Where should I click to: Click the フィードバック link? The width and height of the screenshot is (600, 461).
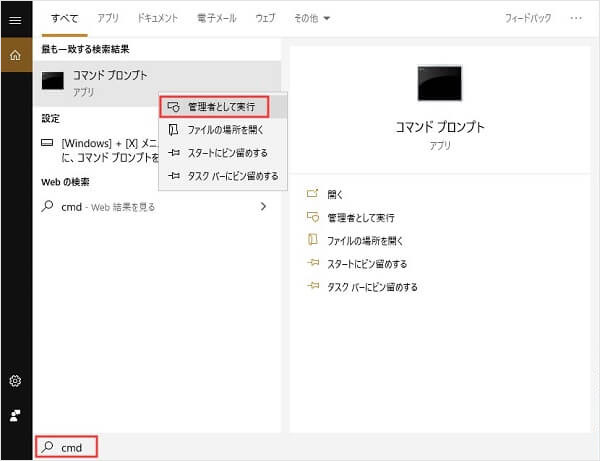[528, 18]
